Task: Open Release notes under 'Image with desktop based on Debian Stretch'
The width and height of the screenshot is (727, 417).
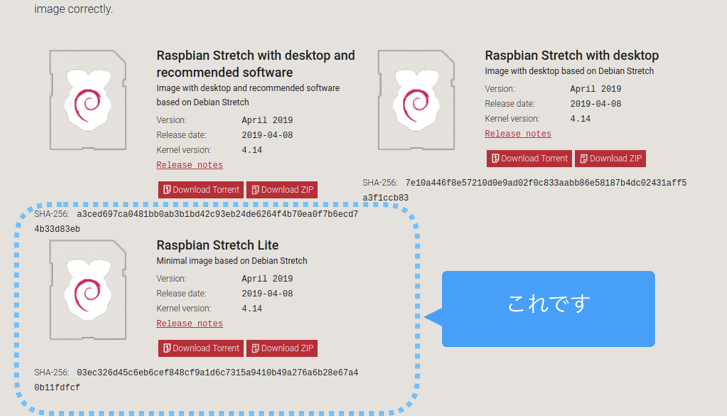Action: pos(518,134)
